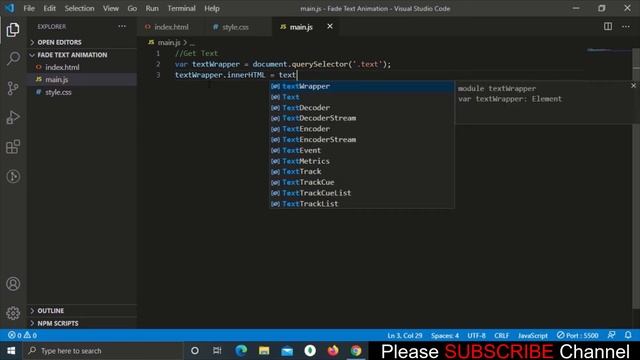
Task: Click the errors and warnings status indicator
Action: coord(22,335)
